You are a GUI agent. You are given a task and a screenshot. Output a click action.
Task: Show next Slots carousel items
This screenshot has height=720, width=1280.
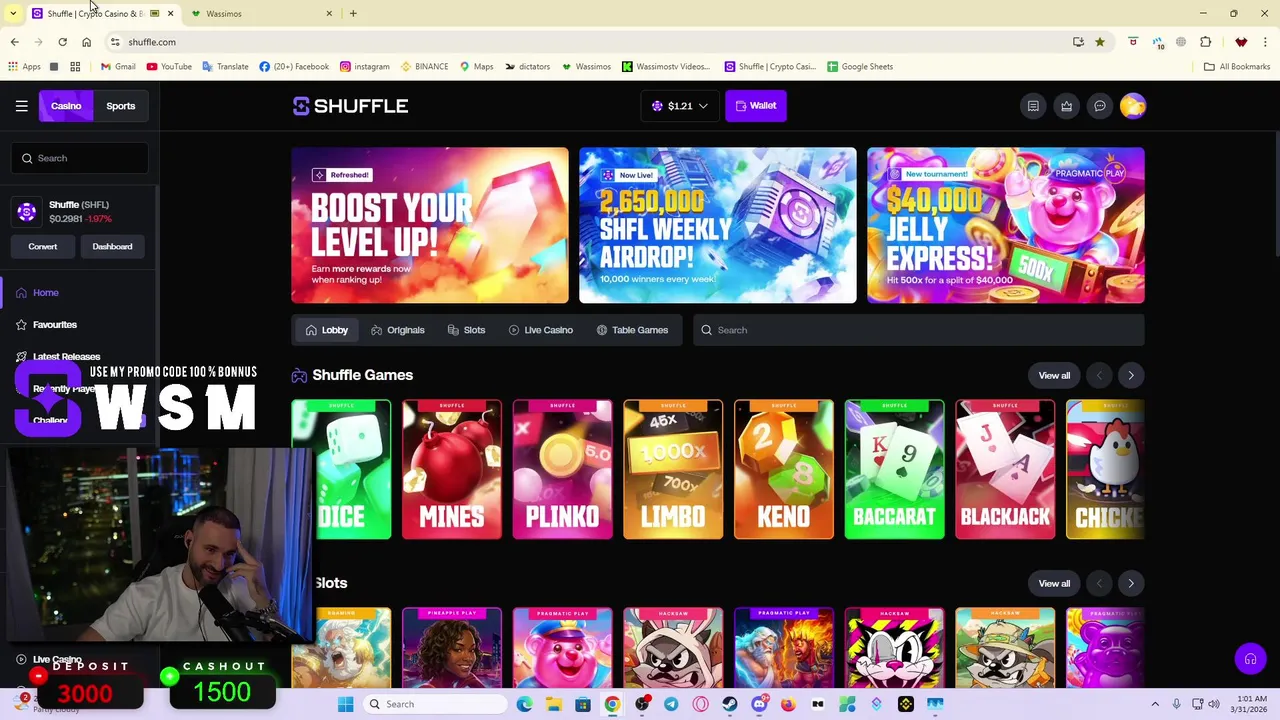[1131, 584]
